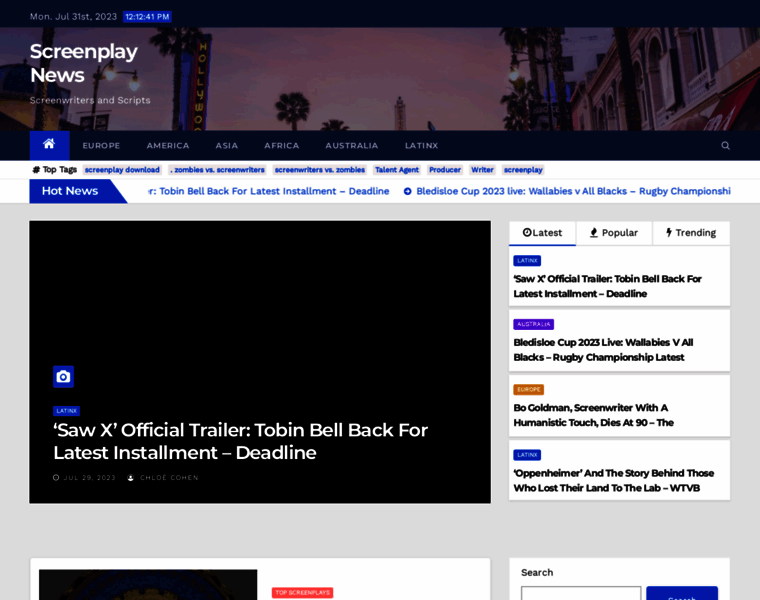This screenshot has width=760, height=600.
Task: Open the Latinx menu item
Action: tap(422, 145)
